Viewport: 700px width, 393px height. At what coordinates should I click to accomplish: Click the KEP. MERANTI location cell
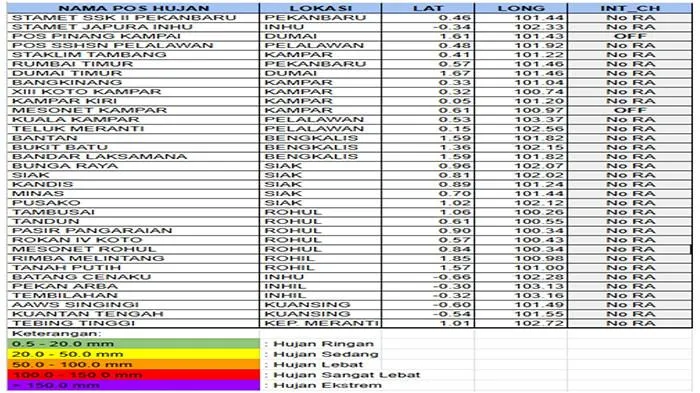[x=321, y=323]
